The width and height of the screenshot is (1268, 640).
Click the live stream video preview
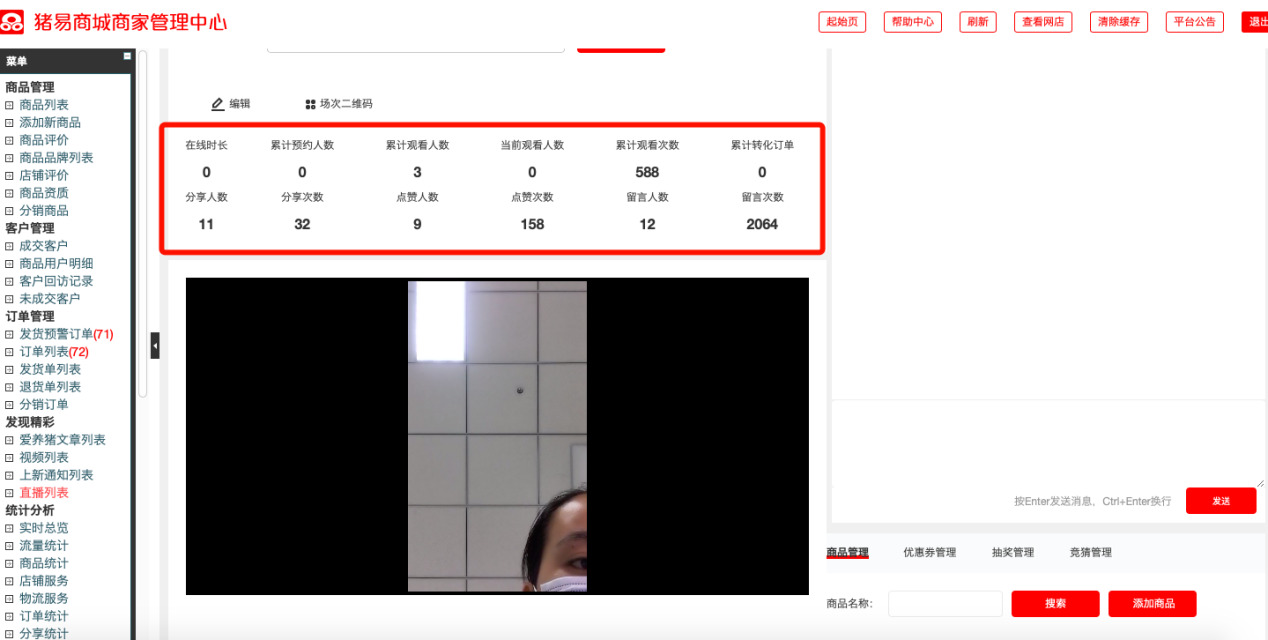(x=497, y=436)
